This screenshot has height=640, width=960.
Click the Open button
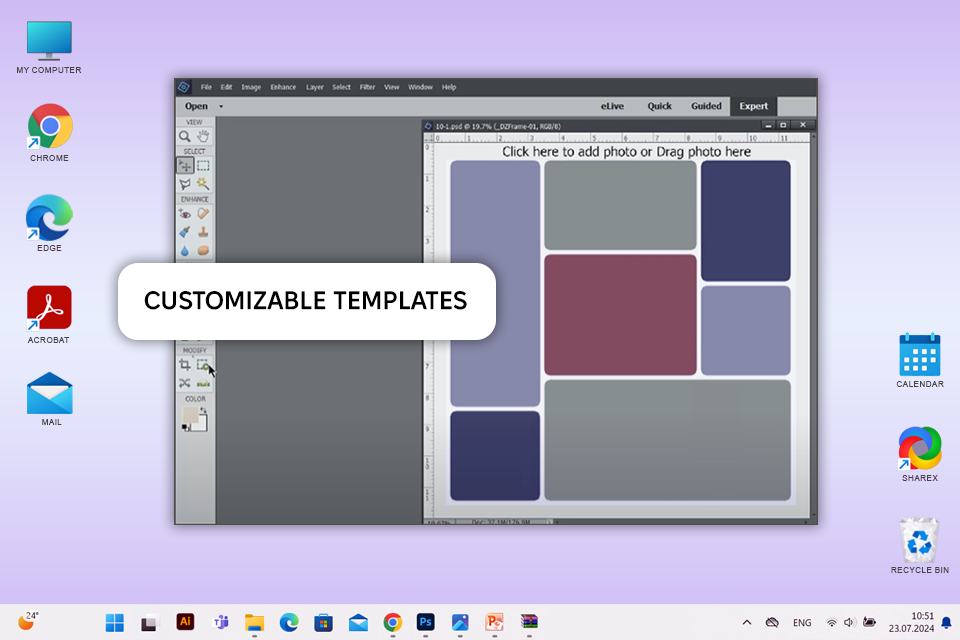click(x=197, y=106)
